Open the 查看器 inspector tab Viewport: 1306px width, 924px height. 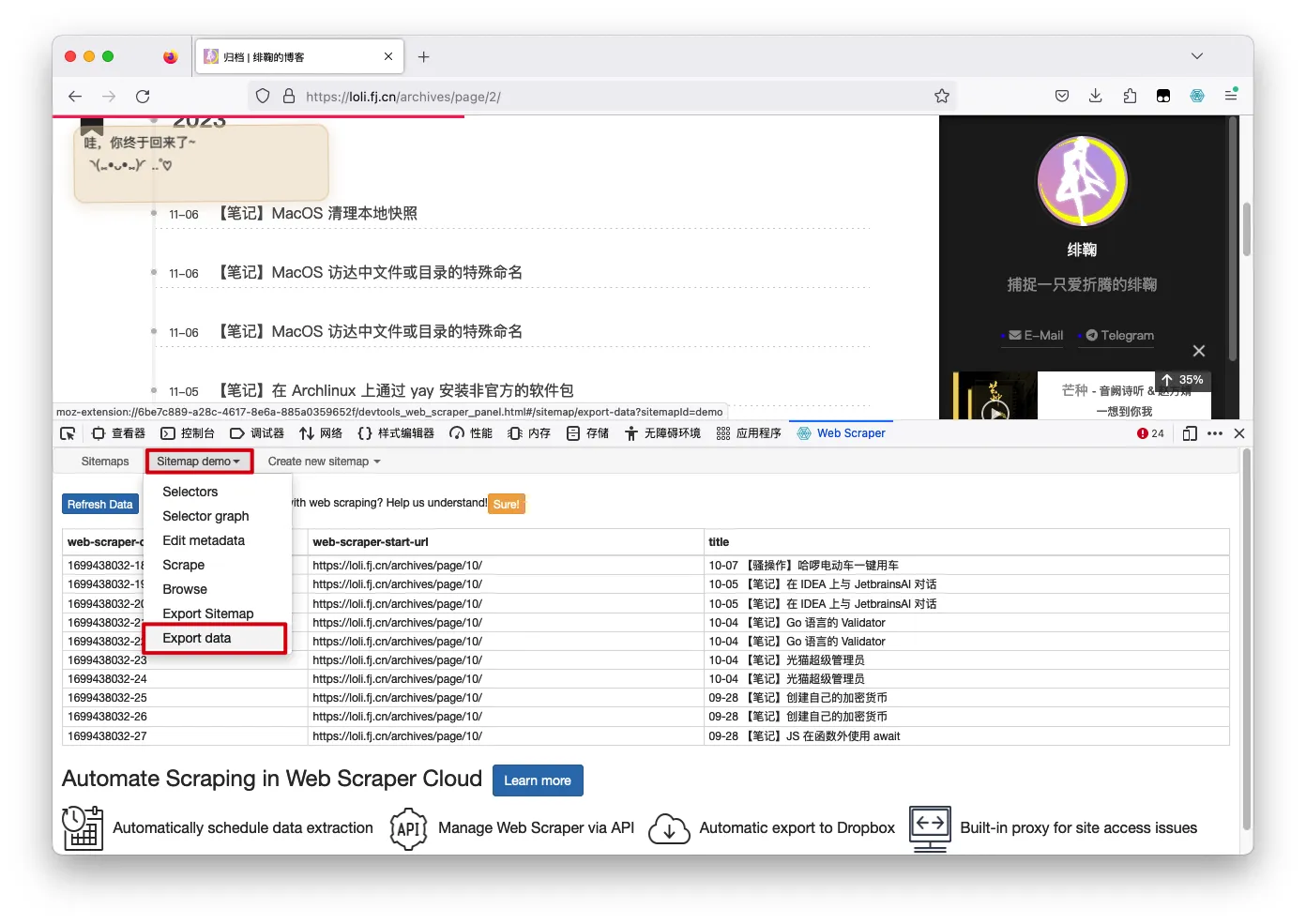coord(119,433)
